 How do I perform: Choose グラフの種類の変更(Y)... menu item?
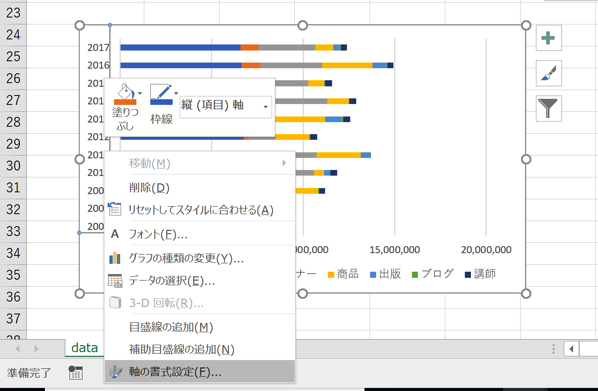coord(200,258)
